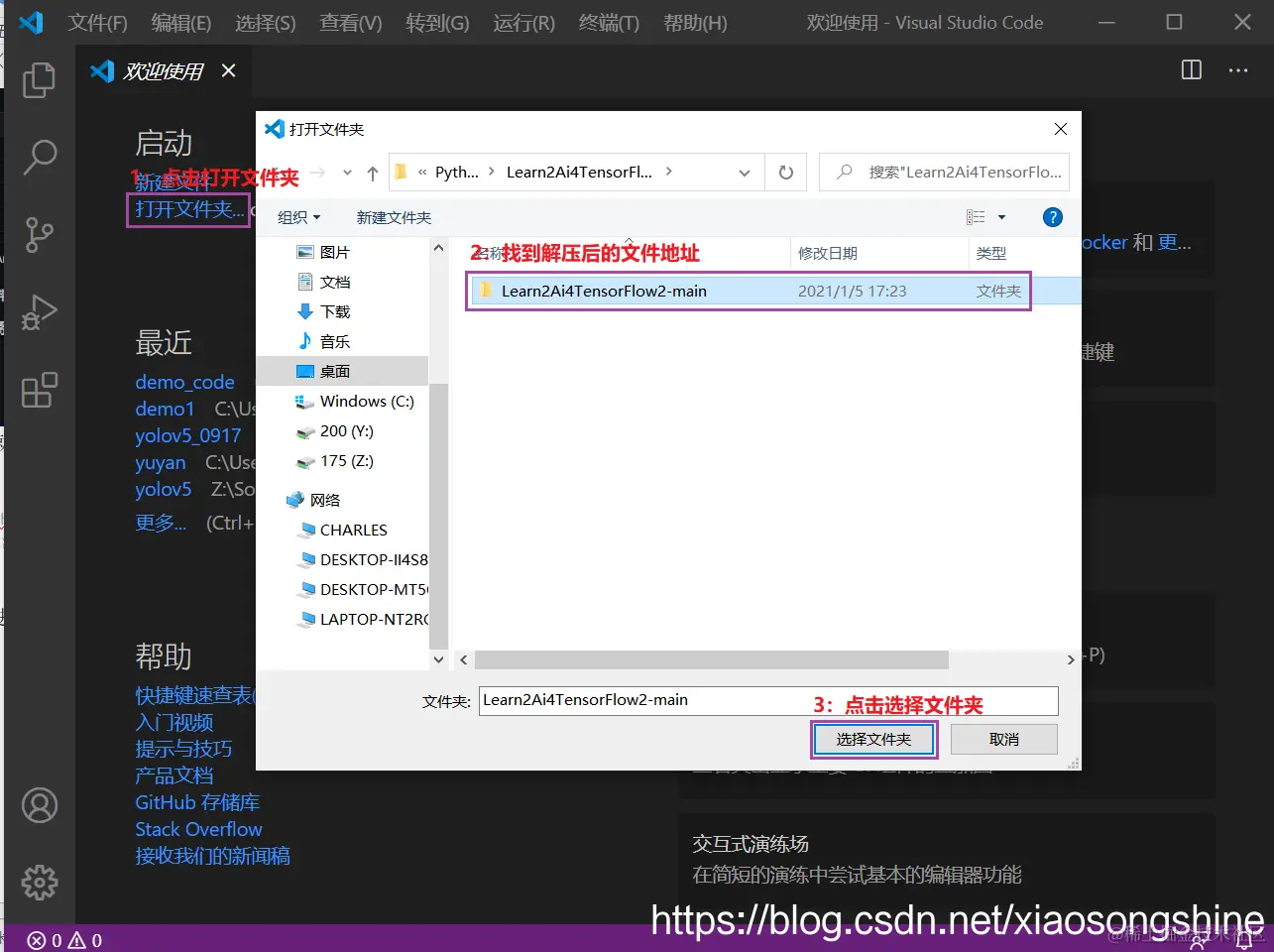This screenshot has height=952, width=1274.
Task: Open the Organize dropdown menu
Action: click(x=298, y=217)
